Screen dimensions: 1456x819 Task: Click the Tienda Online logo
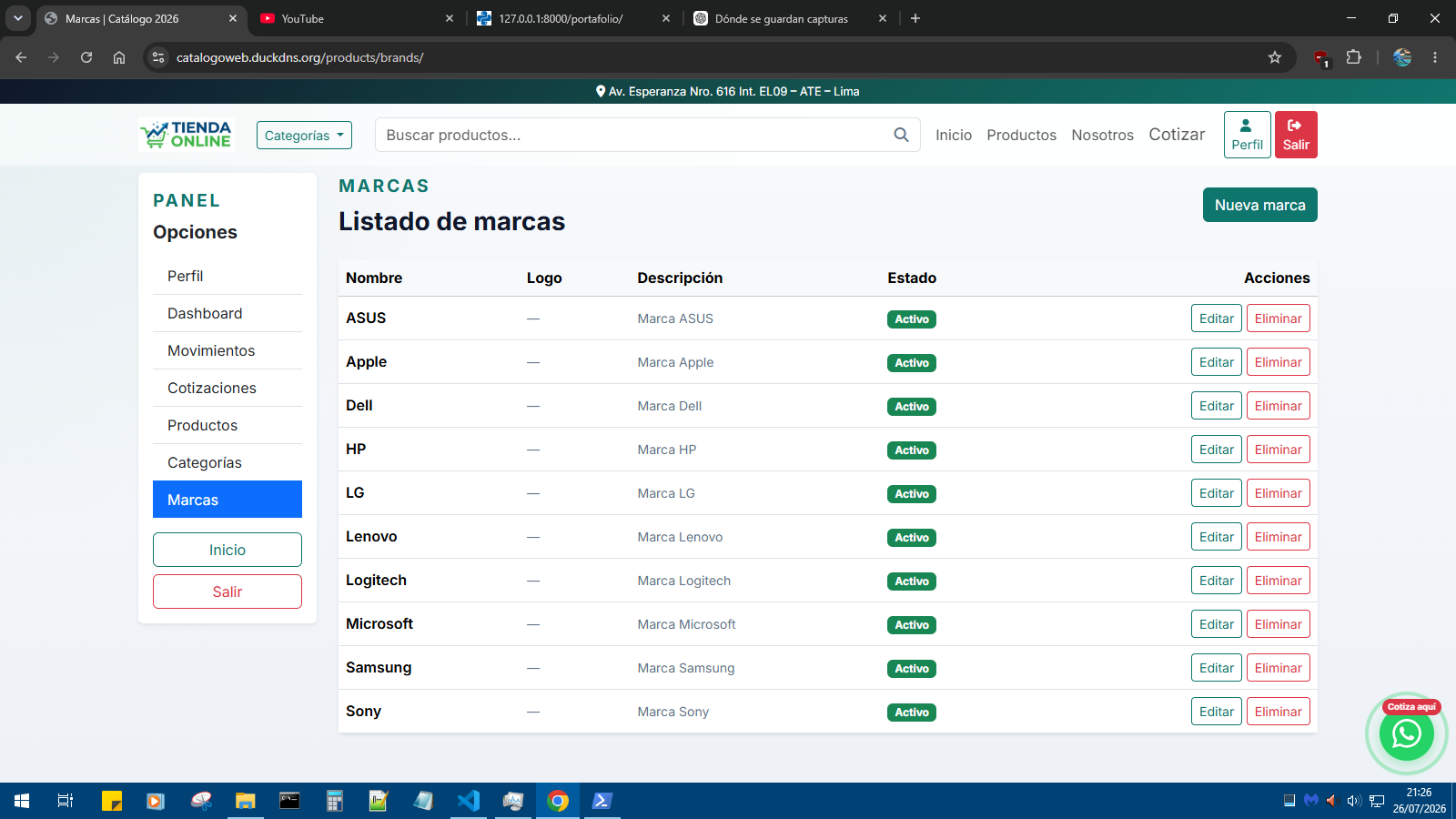(x=187, y=135)
